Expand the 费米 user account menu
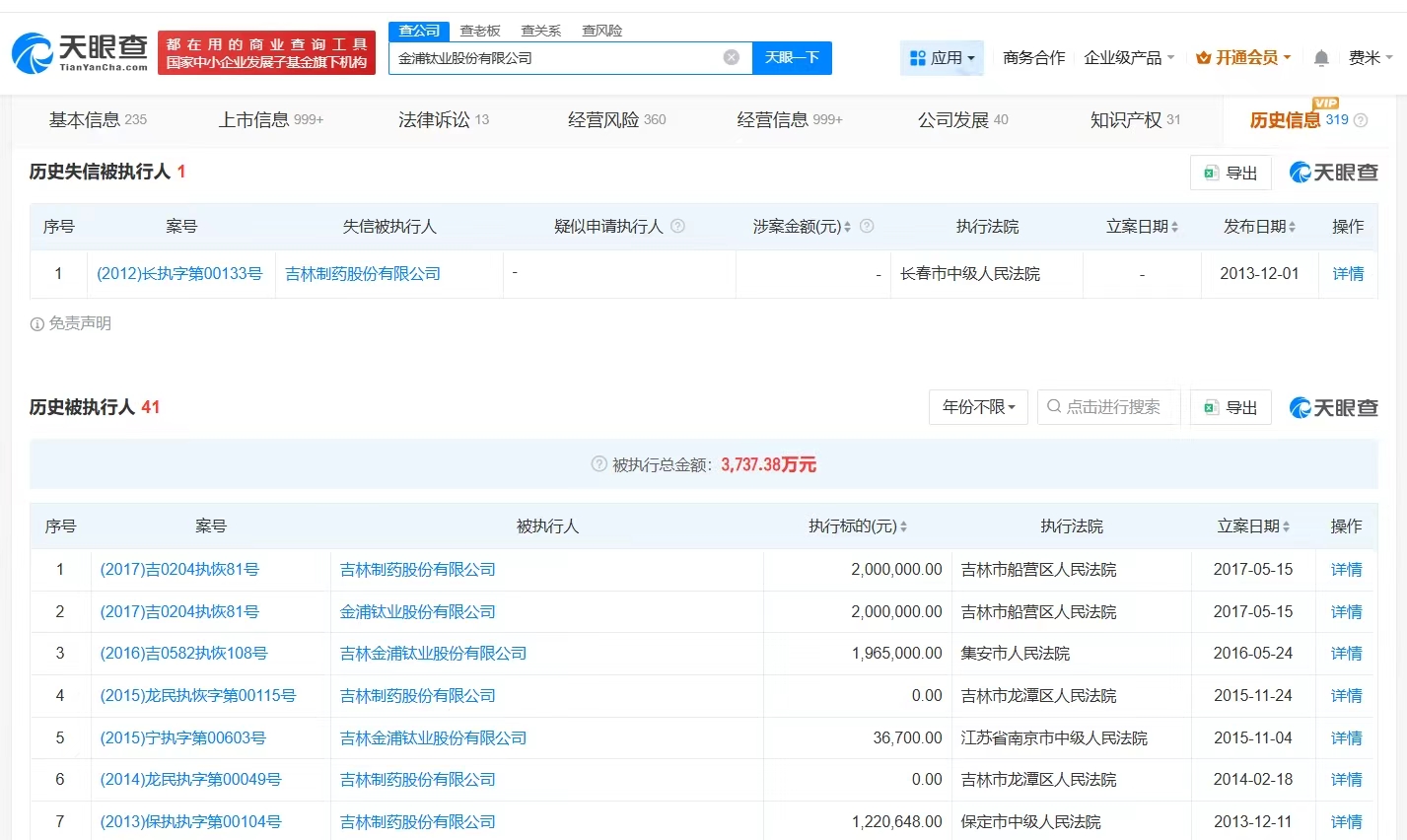This screenshot has height=840, width=1407. click(x=1371, y=58)
